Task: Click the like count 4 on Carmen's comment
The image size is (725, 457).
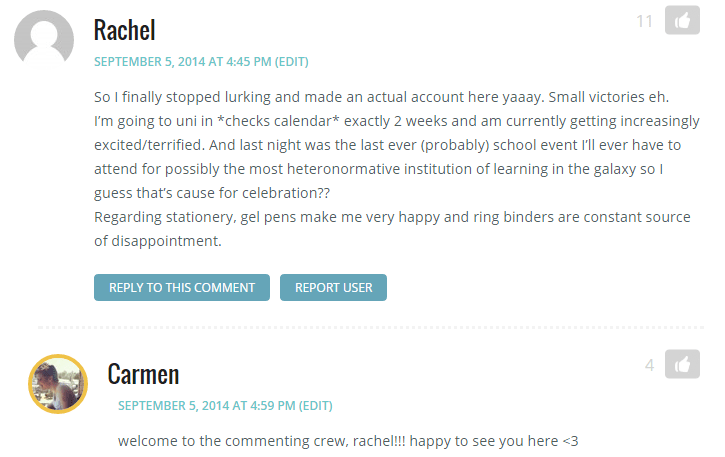Action: point(650,366)
